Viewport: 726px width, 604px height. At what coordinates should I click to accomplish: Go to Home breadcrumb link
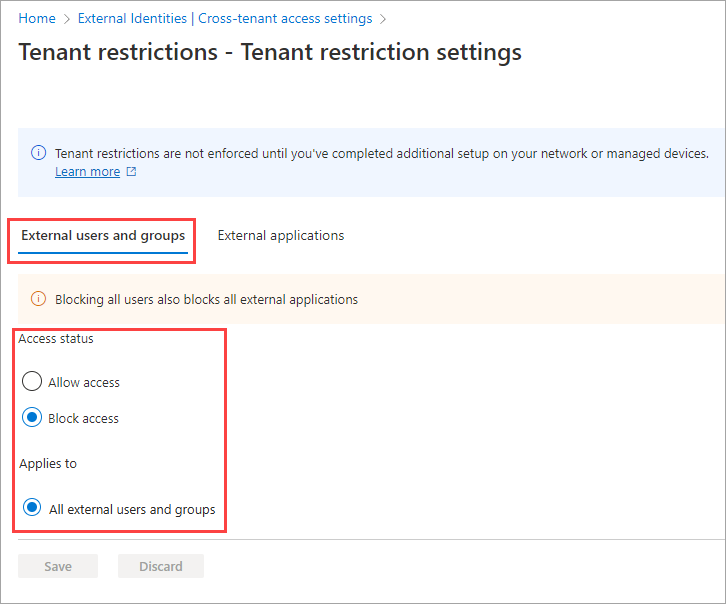pos(37,19)
